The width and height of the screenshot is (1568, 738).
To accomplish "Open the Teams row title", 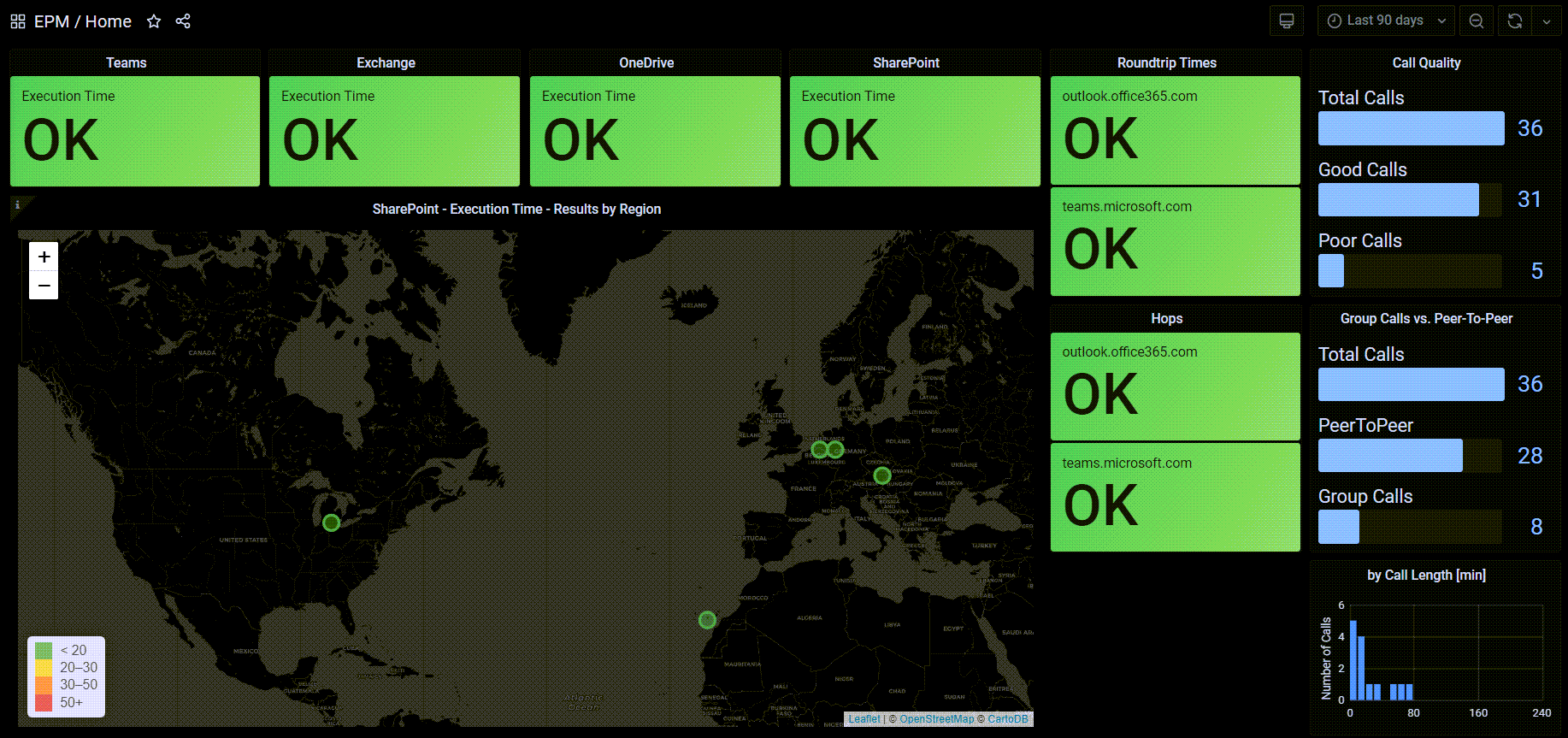I will 127,62.
